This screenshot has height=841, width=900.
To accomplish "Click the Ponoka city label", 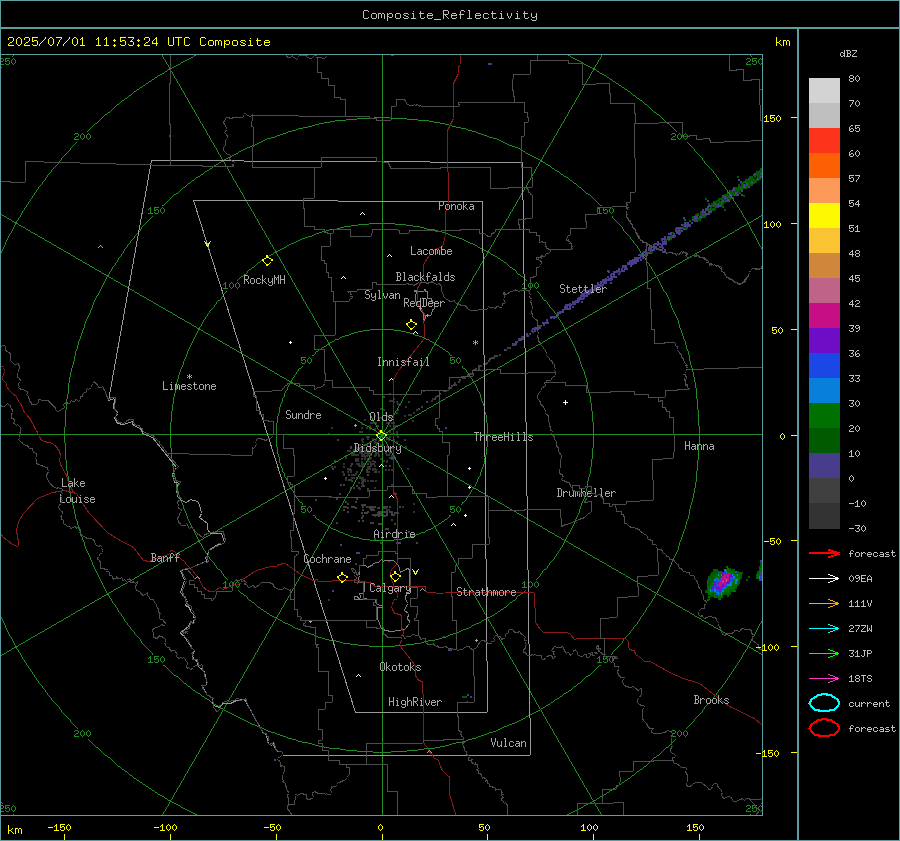I will (456, 206).
